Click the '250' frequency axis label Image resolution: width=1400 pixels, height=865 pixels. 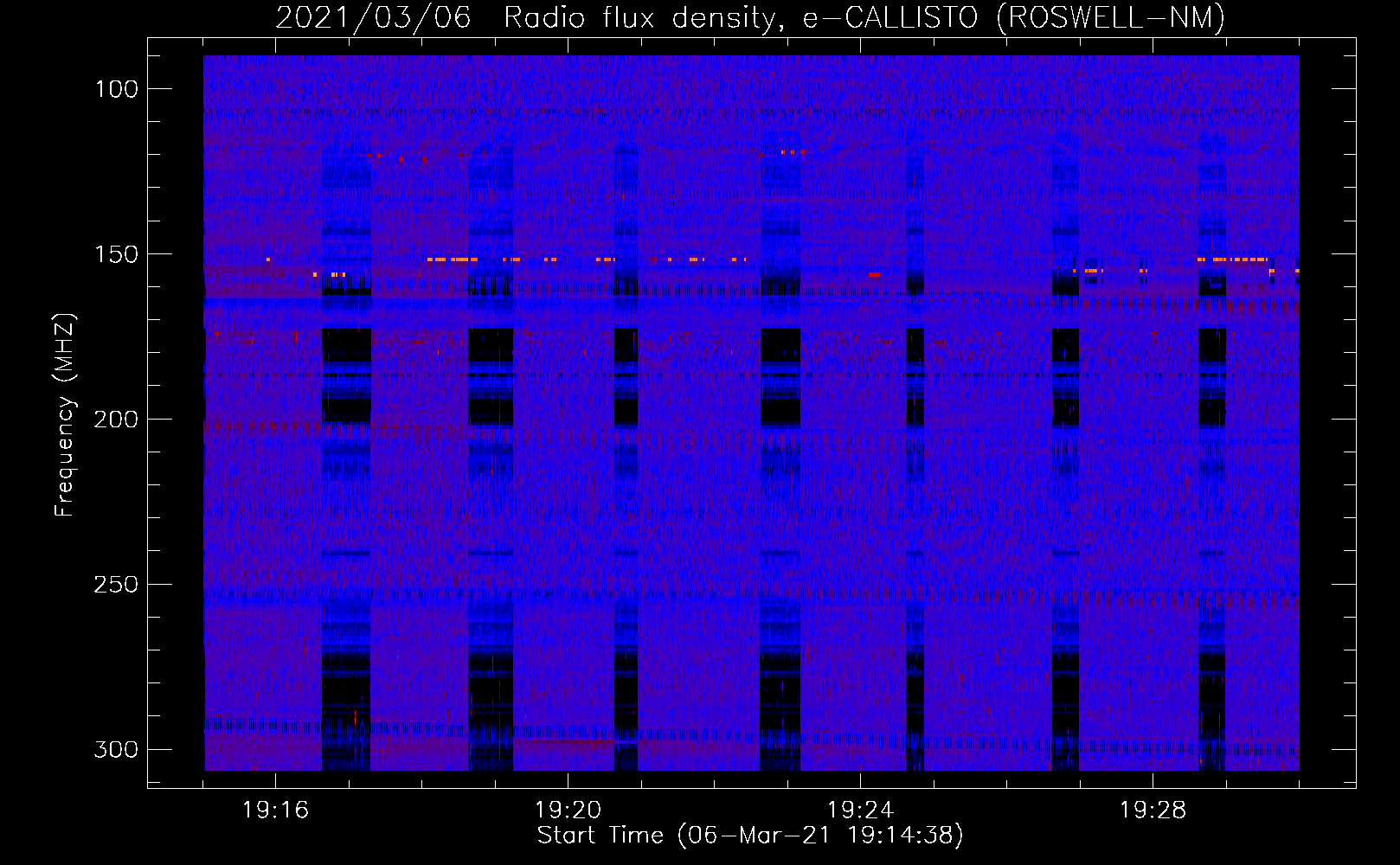tap(116, 585)
